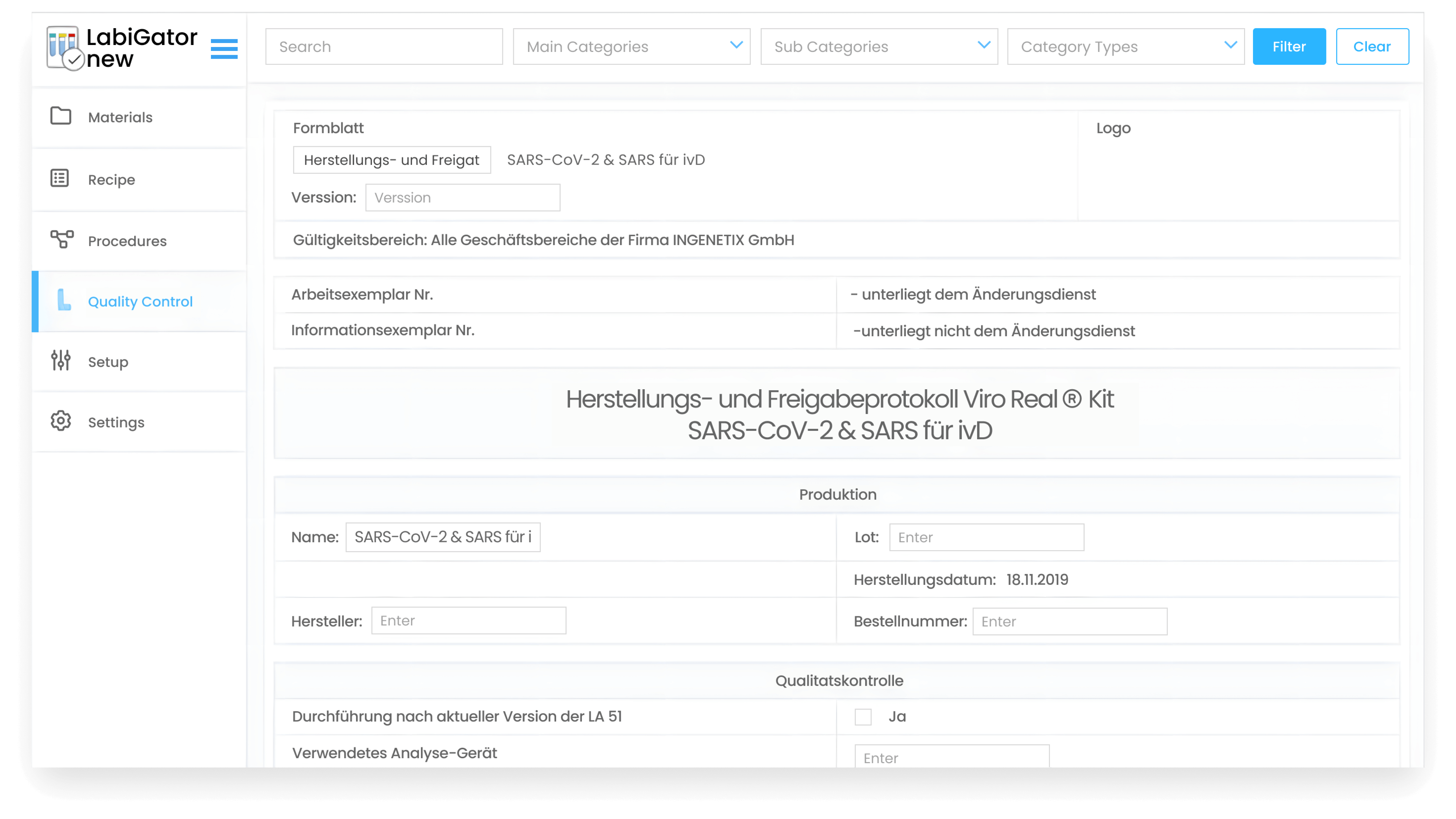Viewport: 1456px width, 819px height.
Task: Click the Settings gear icon
Action: [x=61, y=421]
